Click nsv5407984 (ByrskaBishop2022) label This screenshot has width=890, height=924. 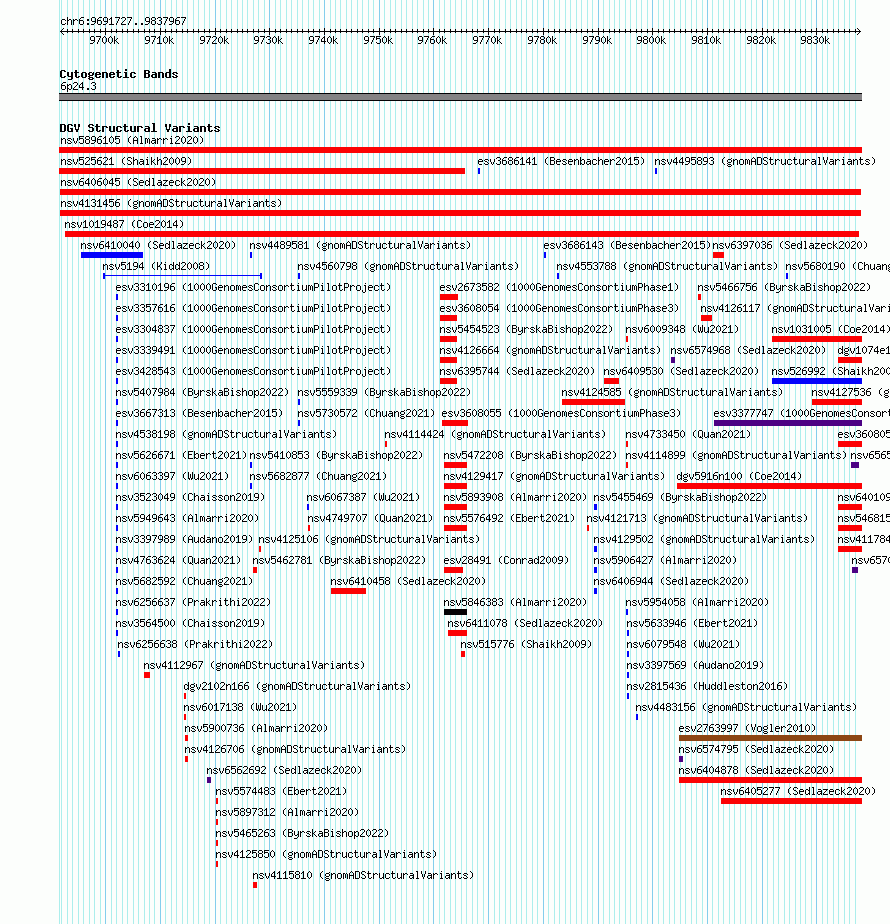[x=203, y=392]
